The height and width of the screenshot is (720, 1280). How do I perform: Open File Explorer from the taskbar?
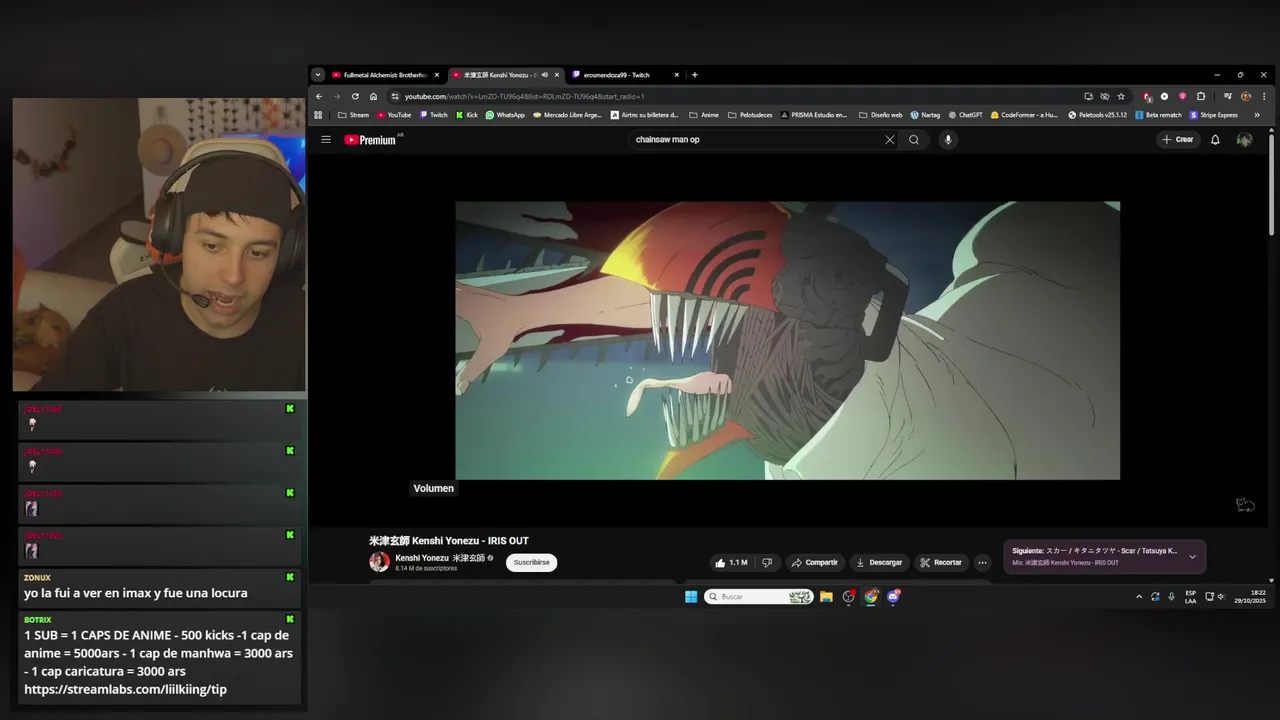tap(826, 597)
